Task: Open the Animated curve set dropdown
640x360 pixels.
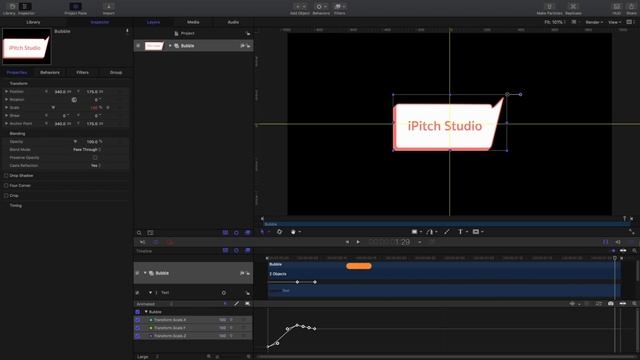Action: click(154, 304)
